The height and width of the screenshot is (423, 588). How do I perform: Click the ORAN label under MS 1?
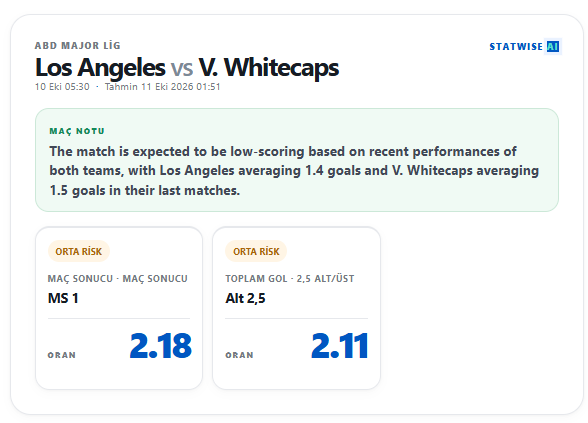[62, 355]
